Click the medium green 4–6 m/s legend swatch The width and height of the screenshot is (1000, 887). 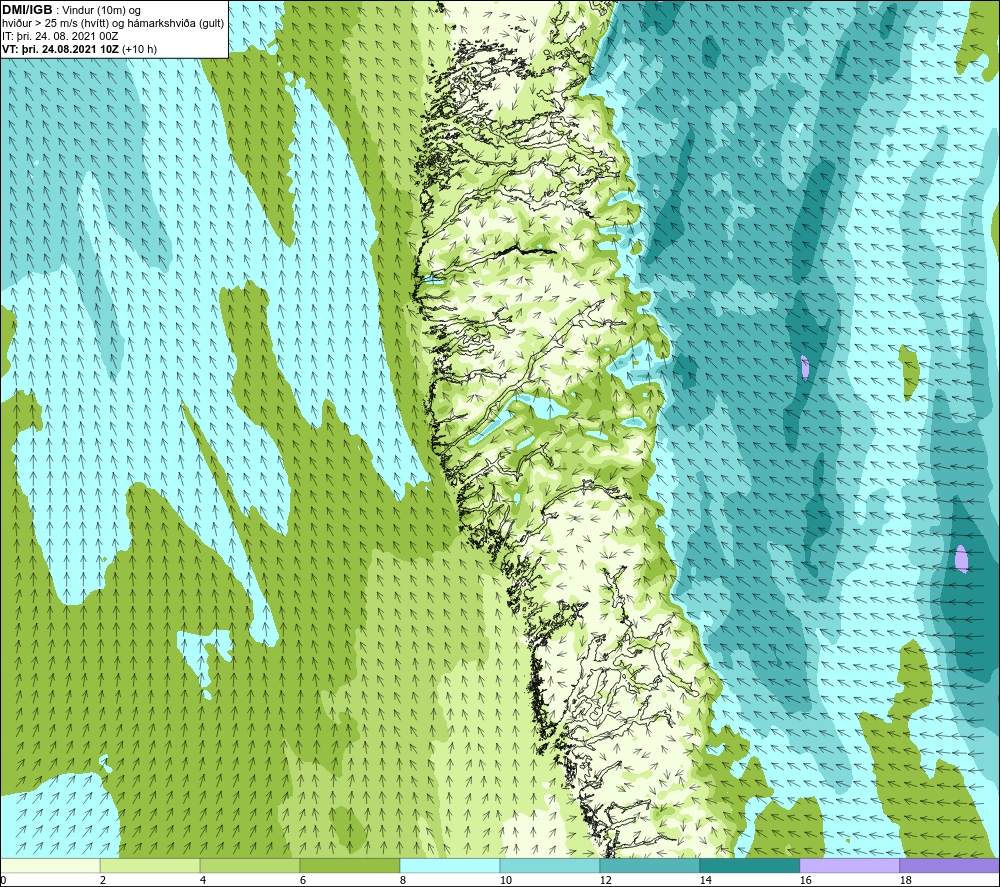[x=250, y=865]
